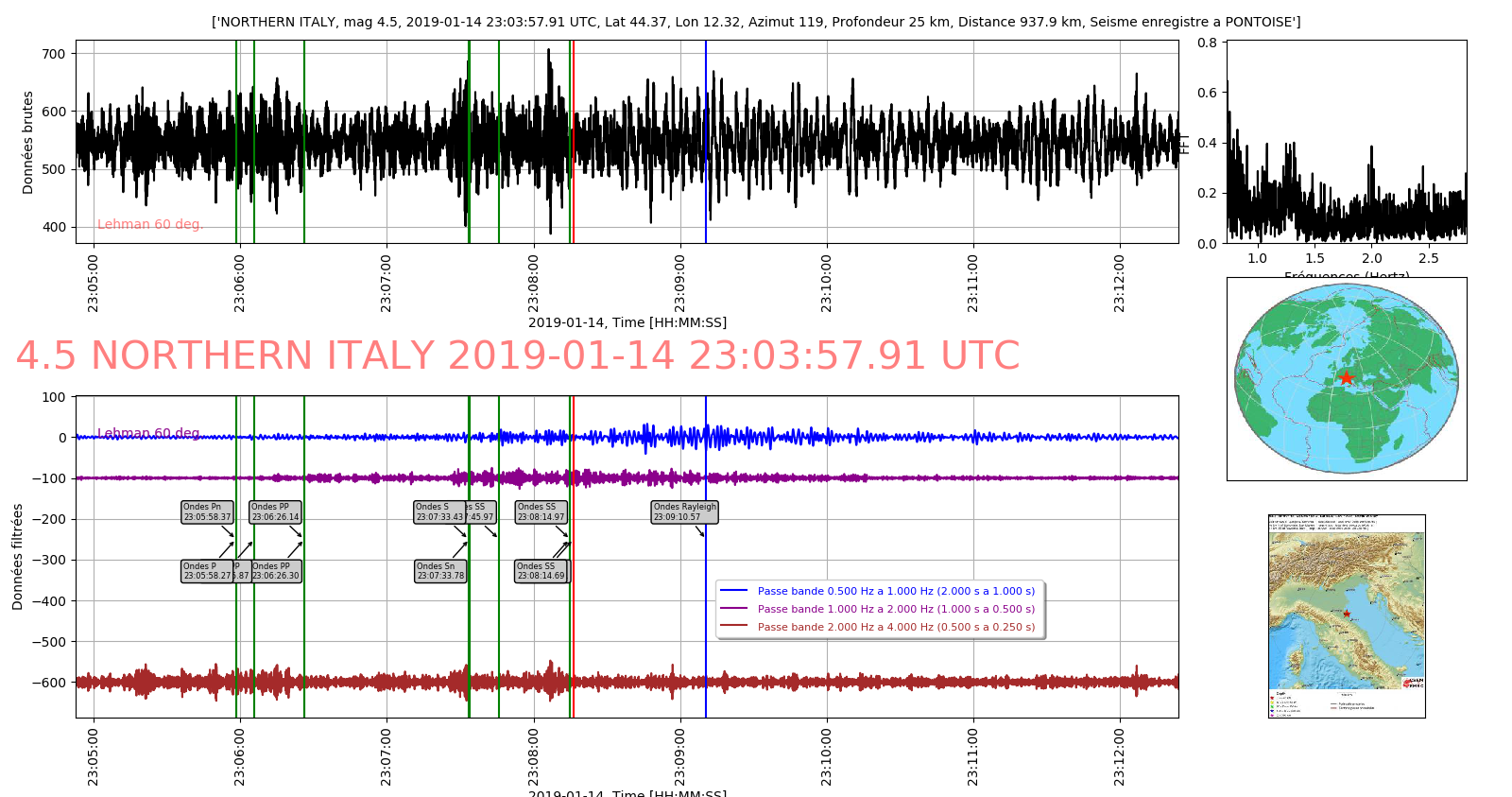1512x797 pixels.
Task: Click the pink Lehman 60 deg. label in raw data plot
Action: (x=150, y=224)
